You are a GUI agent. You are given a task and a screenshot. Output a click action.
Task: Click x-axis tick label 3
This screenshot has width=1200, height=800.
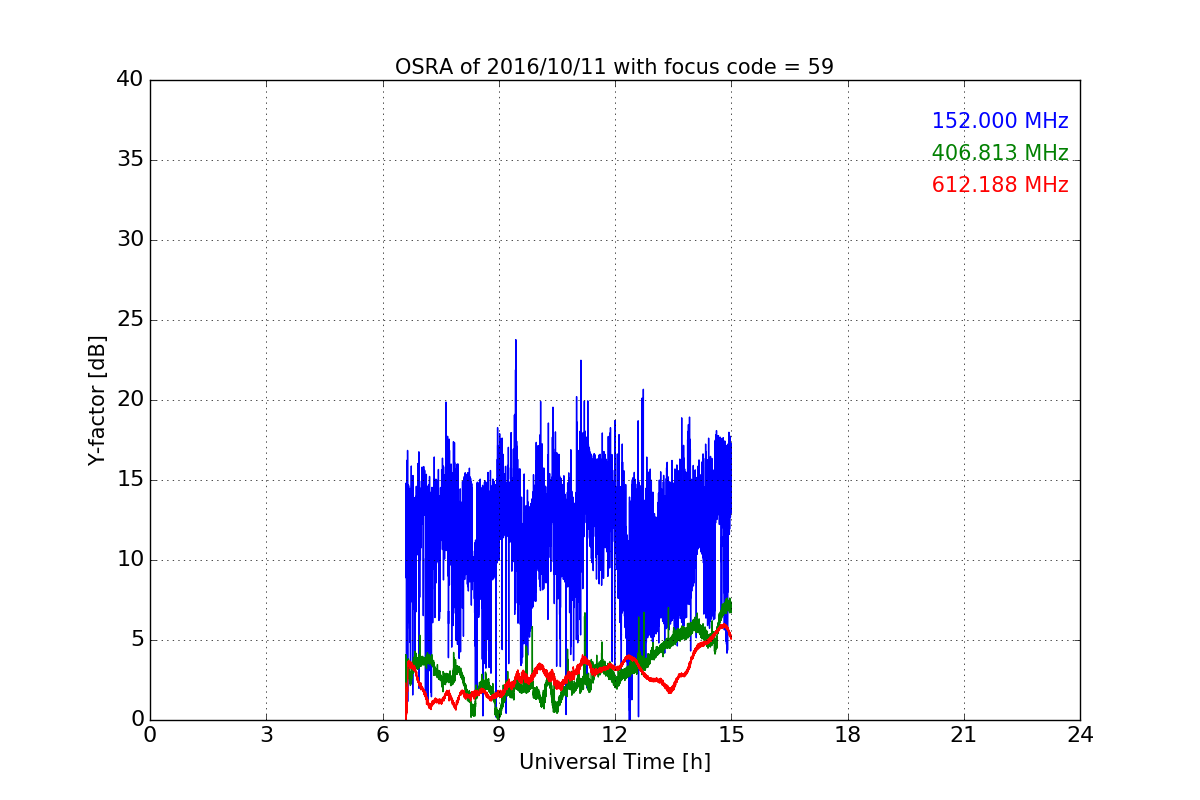pyautogui.click(x=266, y=735)
